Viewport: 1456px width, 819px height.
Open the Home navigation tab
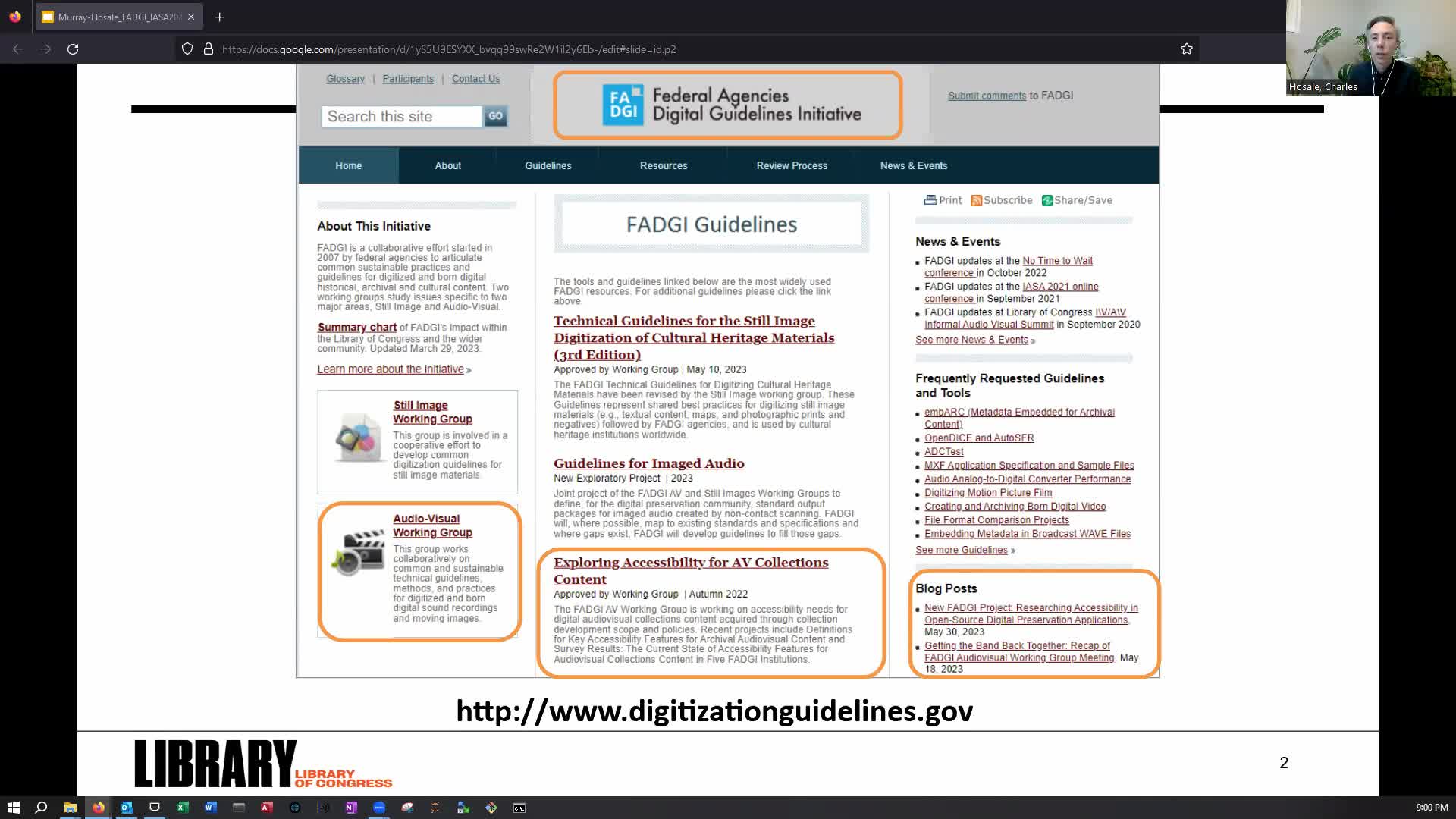[x=349, y=165]
